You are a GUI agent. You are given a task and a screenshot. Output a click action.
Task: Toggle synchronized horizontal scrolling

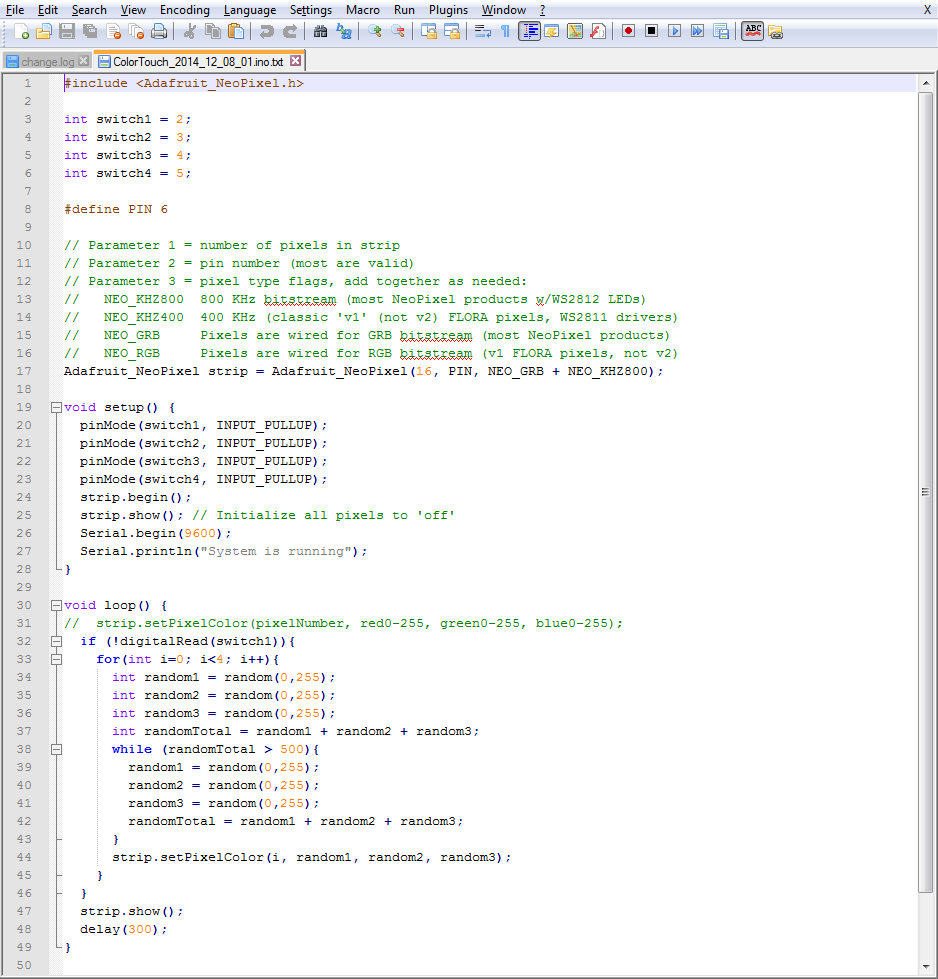pos(452,31)
